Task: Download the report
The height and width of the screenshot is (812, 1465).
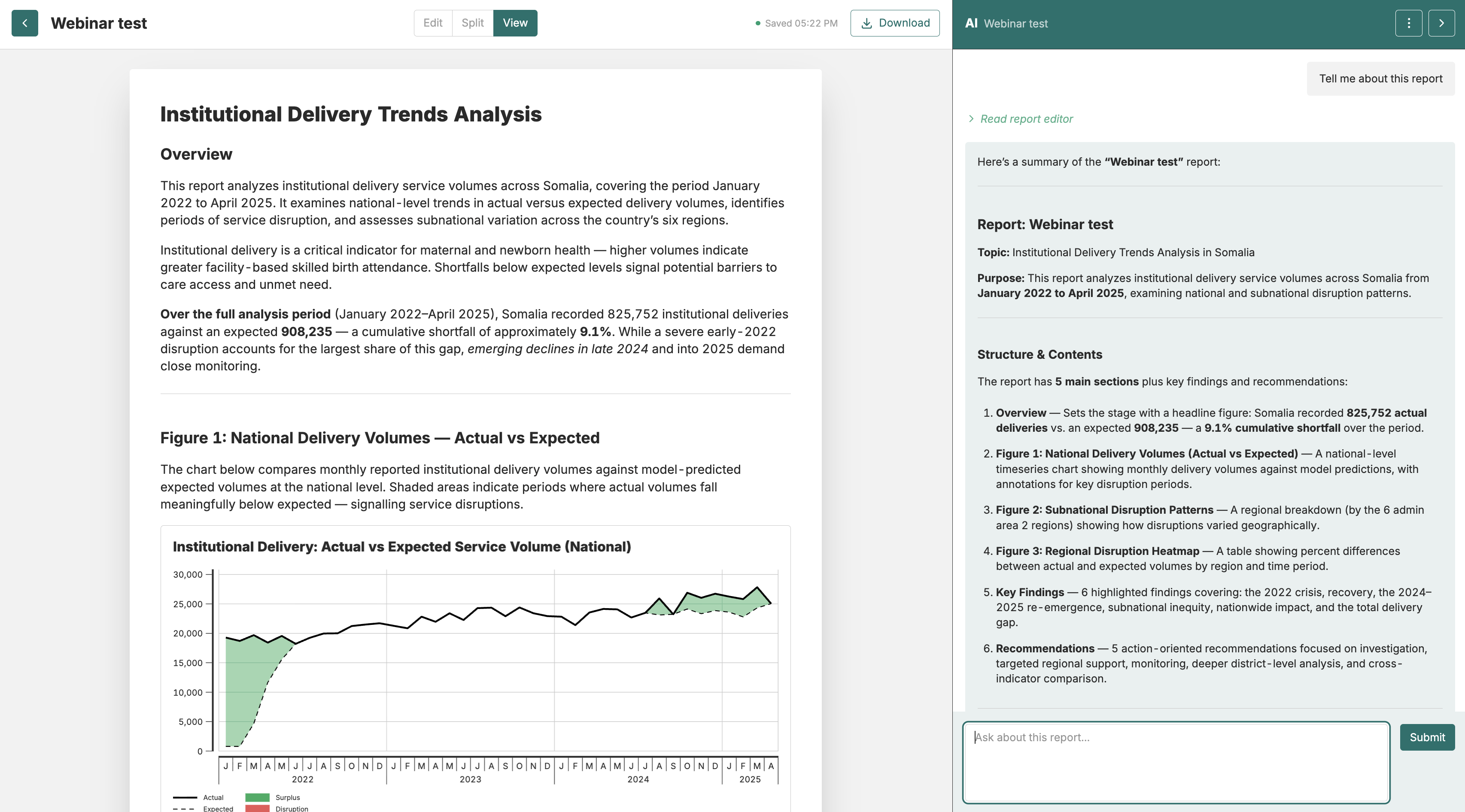Action: click(895, 23)
